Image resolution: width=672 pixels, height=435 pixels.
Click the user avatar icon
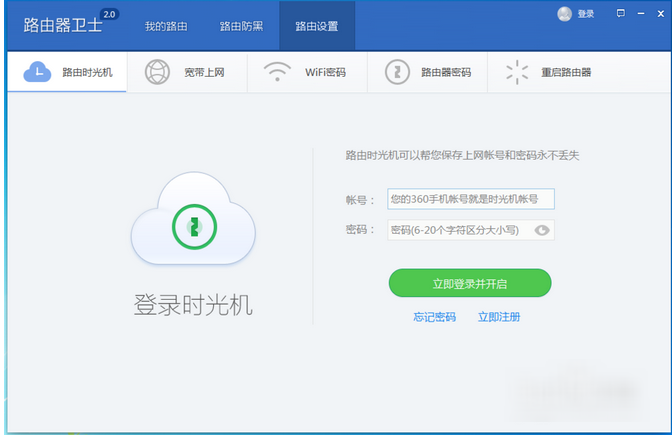click(565, 14)
